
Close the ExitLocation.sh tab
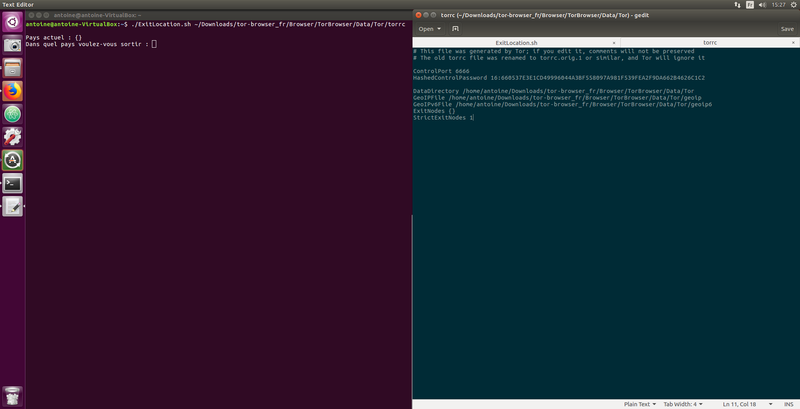click(x=612, y=43)
